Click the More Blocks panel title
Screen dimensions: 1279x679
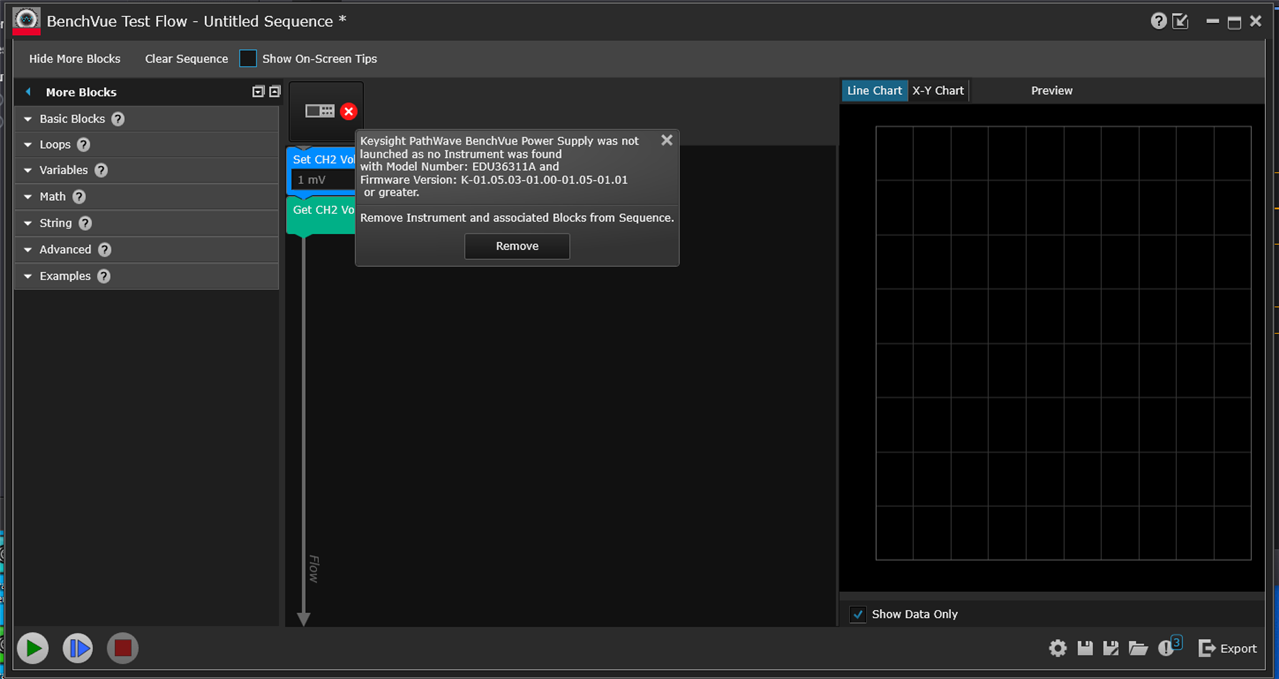81,92
